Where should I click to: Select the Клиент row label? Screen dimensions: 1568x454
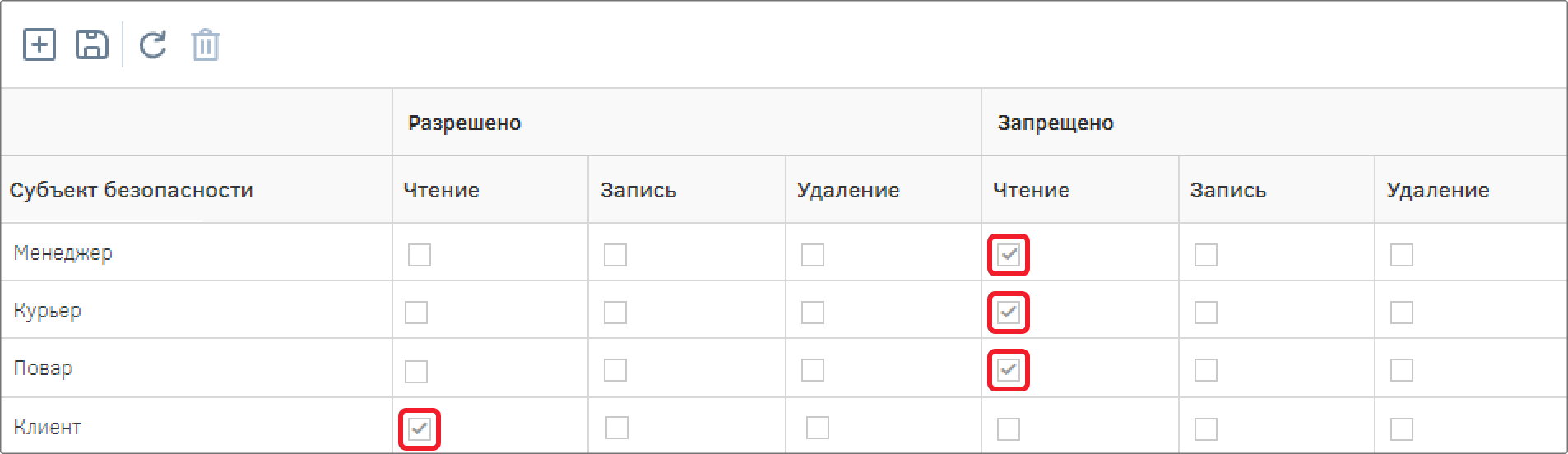[x=47, y=427]
